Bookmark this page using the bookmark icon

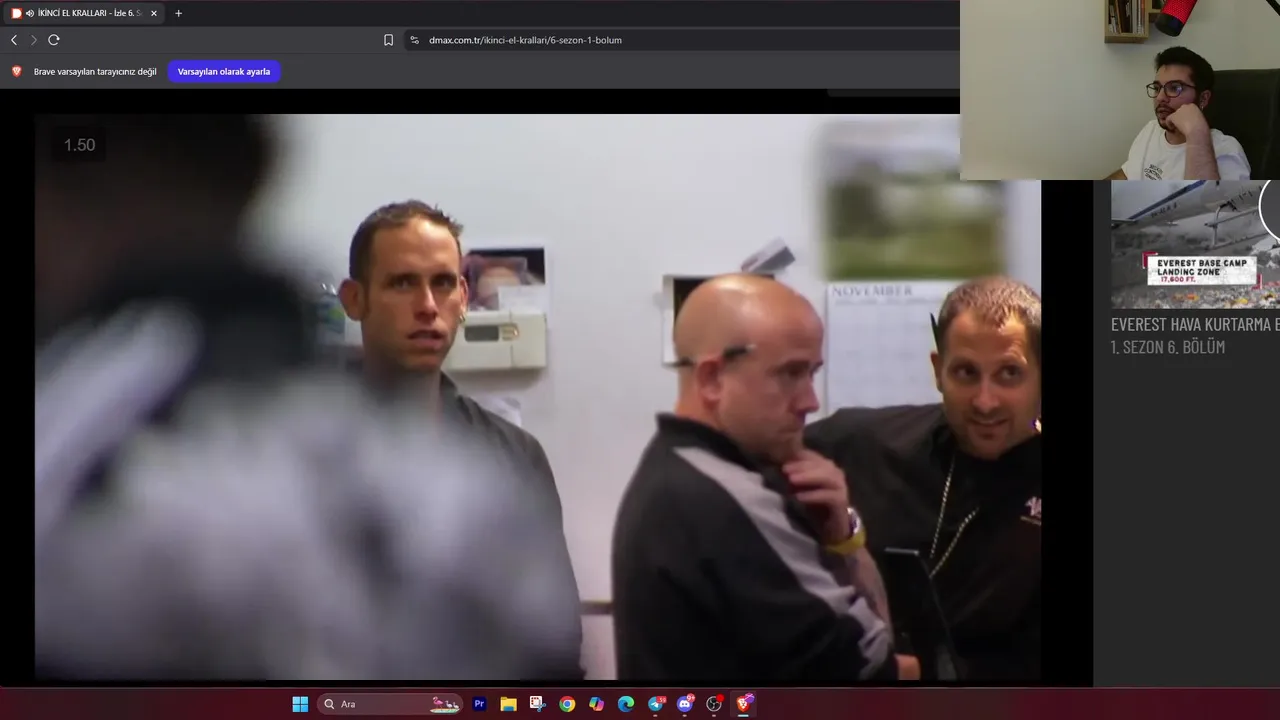tap(388, 40)
